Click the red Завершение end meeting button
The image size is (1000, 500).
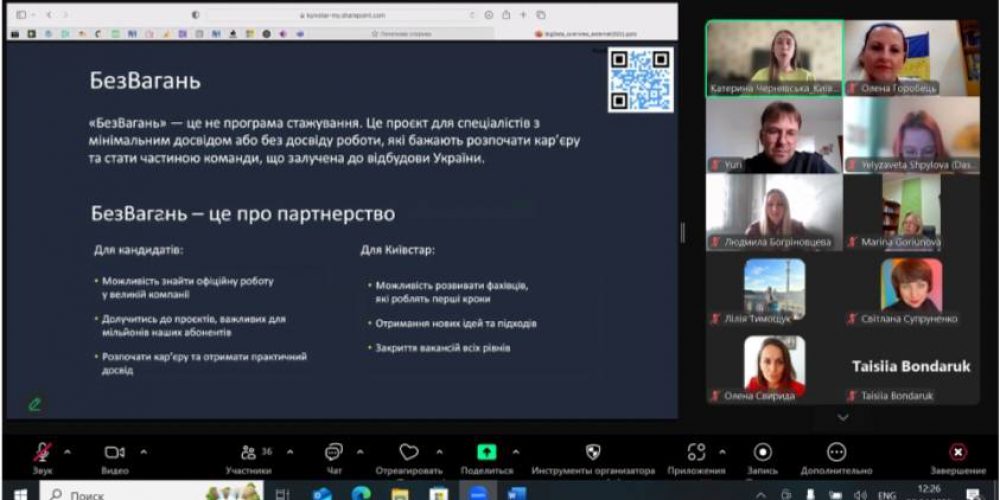coord(957,453)
